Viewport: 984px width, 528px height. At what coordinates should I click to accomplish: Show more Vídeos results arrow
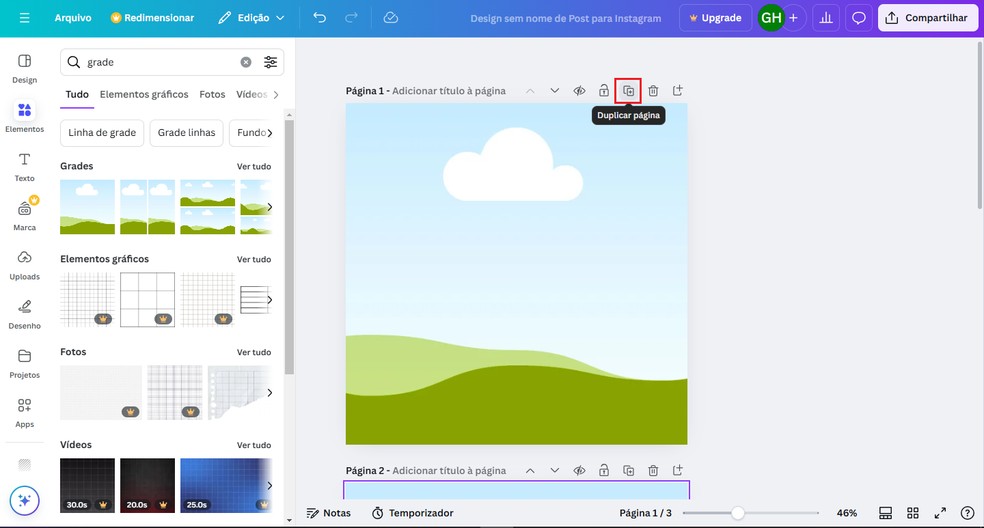tap(270, 485)
